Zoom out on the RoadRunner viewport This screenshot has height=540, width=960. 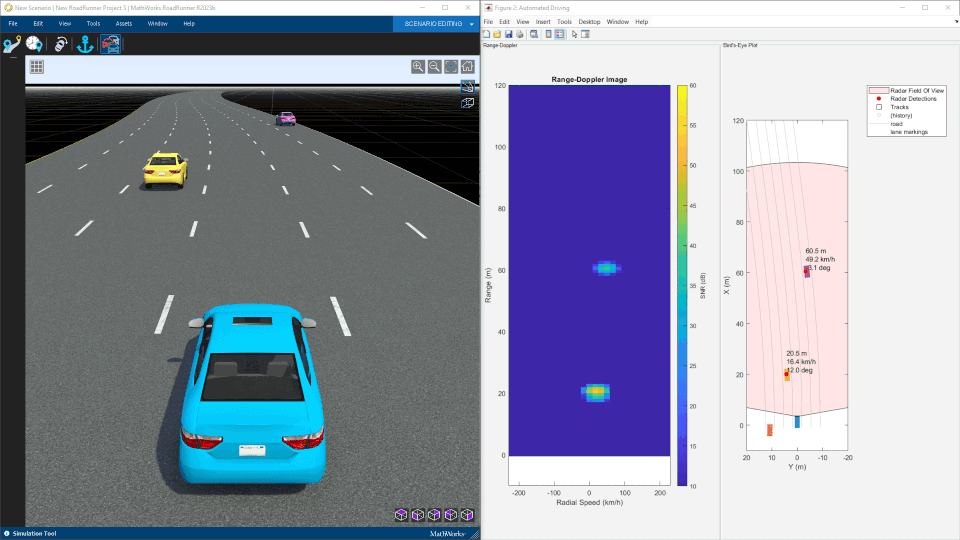(x=435, y=67)
